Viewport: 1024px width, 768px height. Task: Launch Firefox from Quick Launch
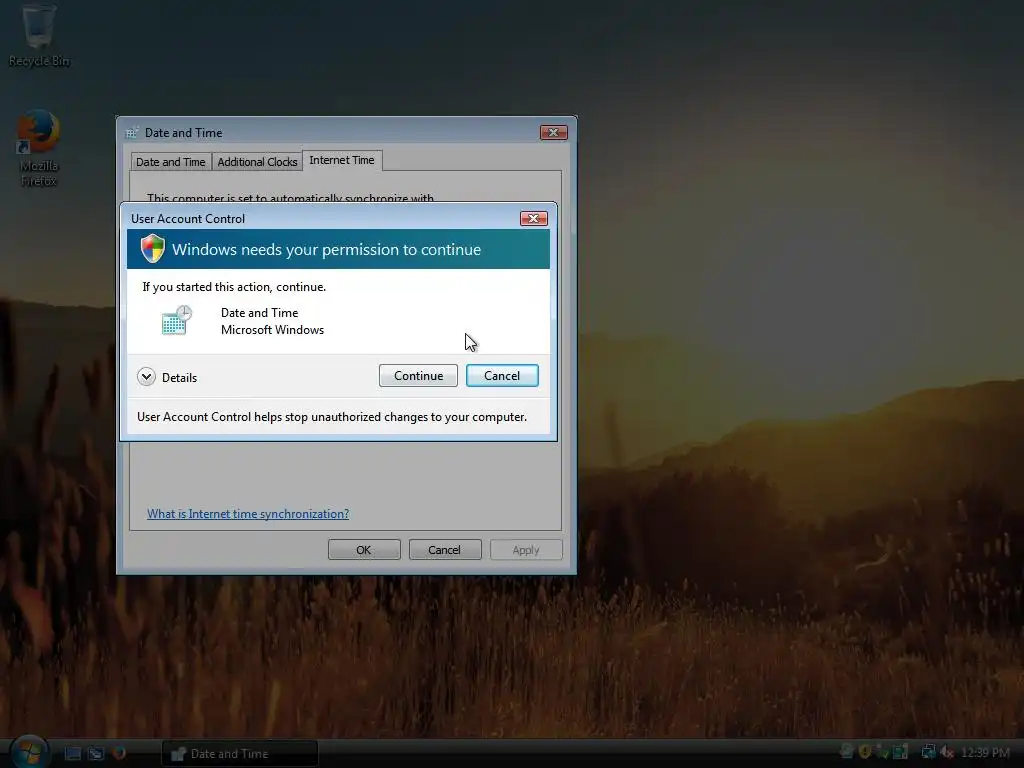pos(119,753)
